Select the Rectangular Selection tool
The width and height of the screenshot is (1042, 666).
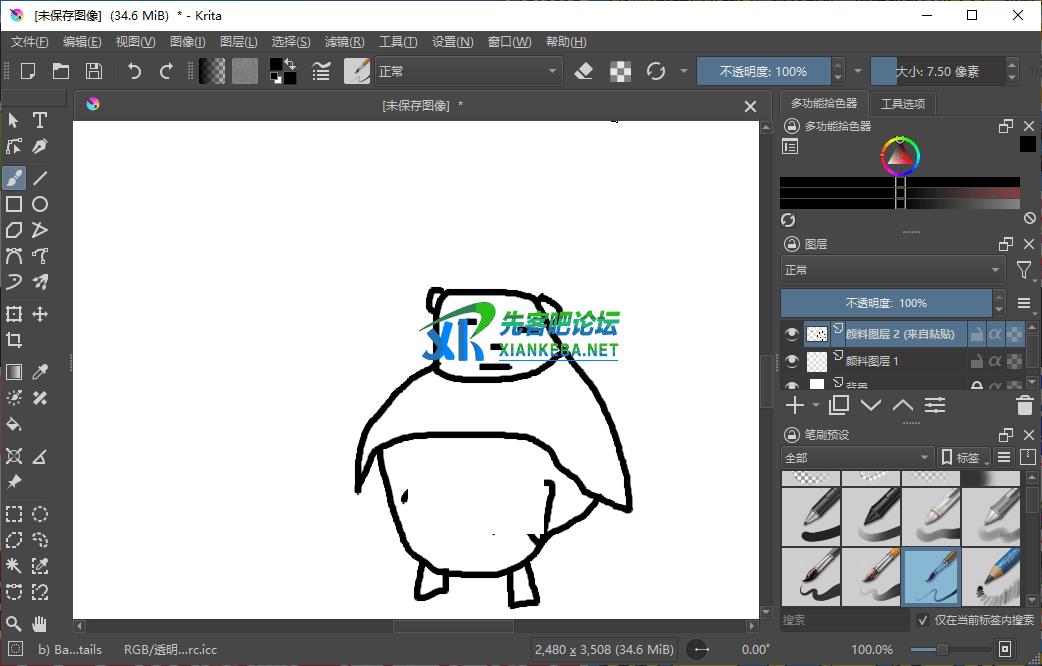tap(14, 514)
